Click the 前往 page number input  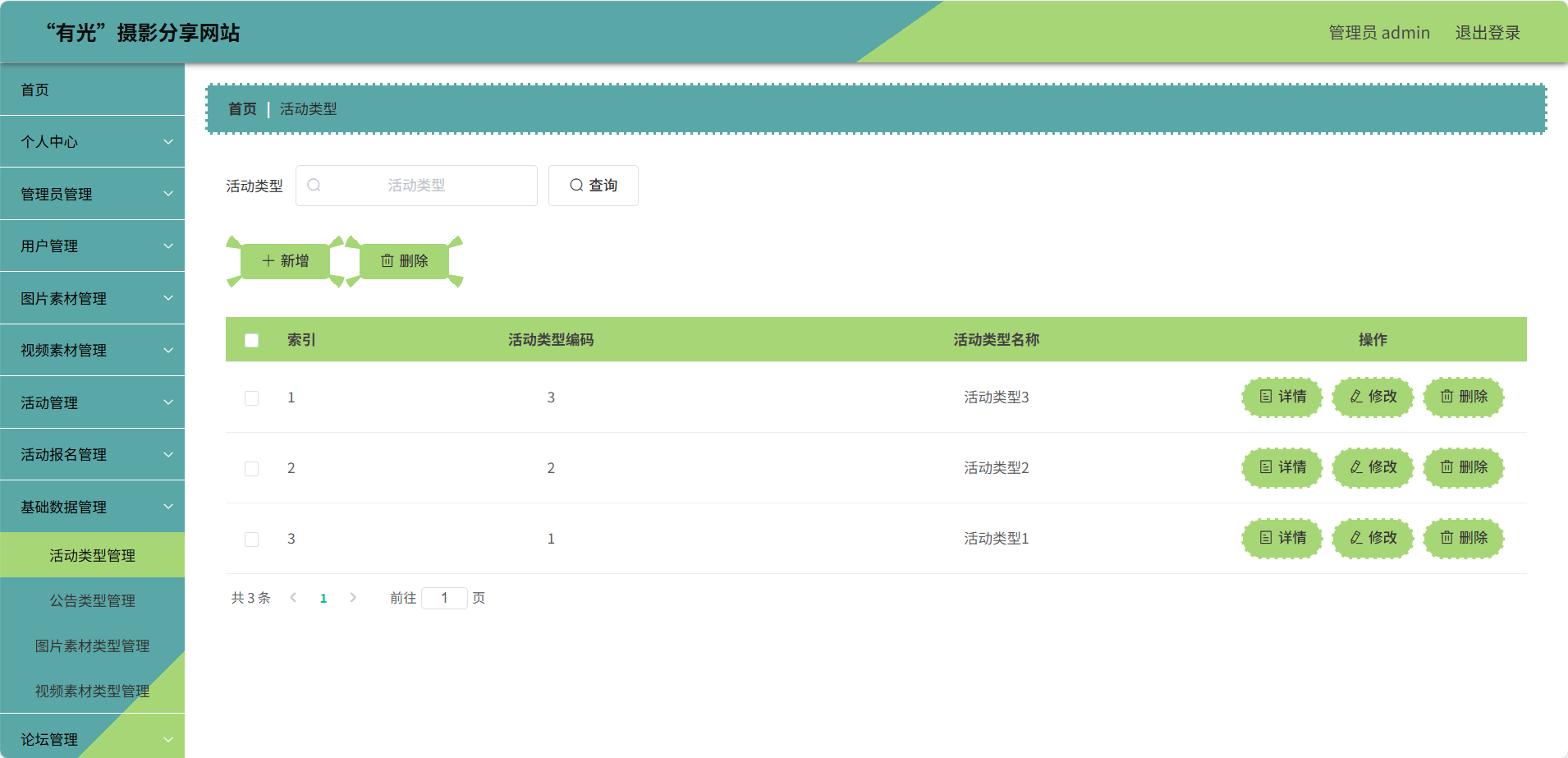pos(444,598)
